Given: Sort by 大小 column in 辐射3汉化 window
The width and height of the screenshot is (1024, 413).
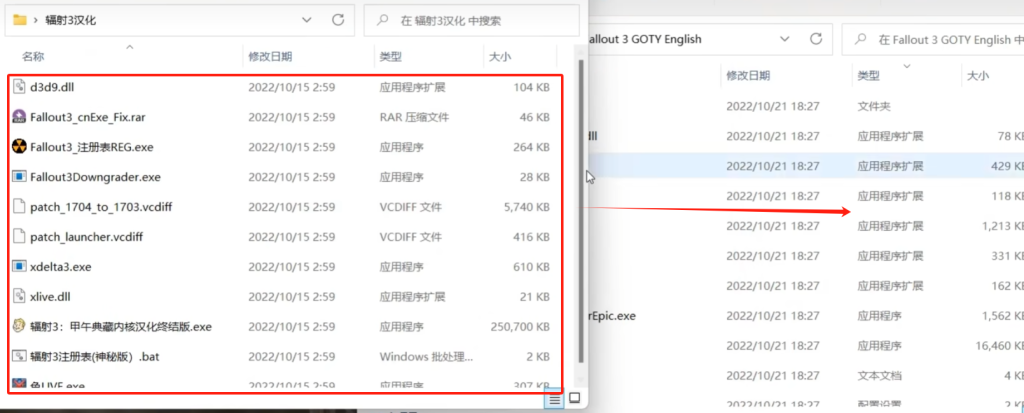Looking at the screenshot, I should click(x=500, y=57).
